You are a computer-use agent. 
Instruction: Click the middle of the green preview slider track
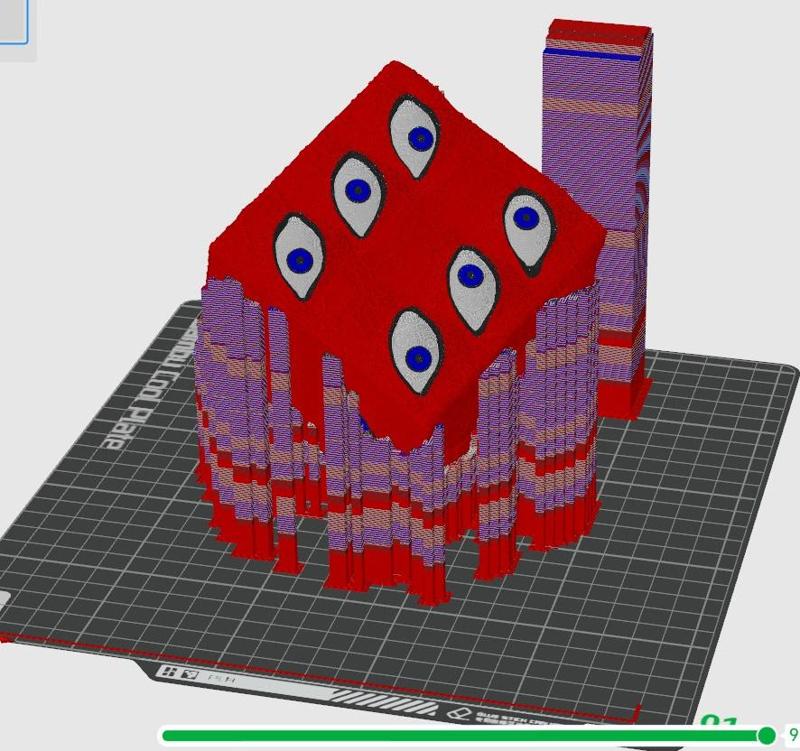click(x=464, y=735)
